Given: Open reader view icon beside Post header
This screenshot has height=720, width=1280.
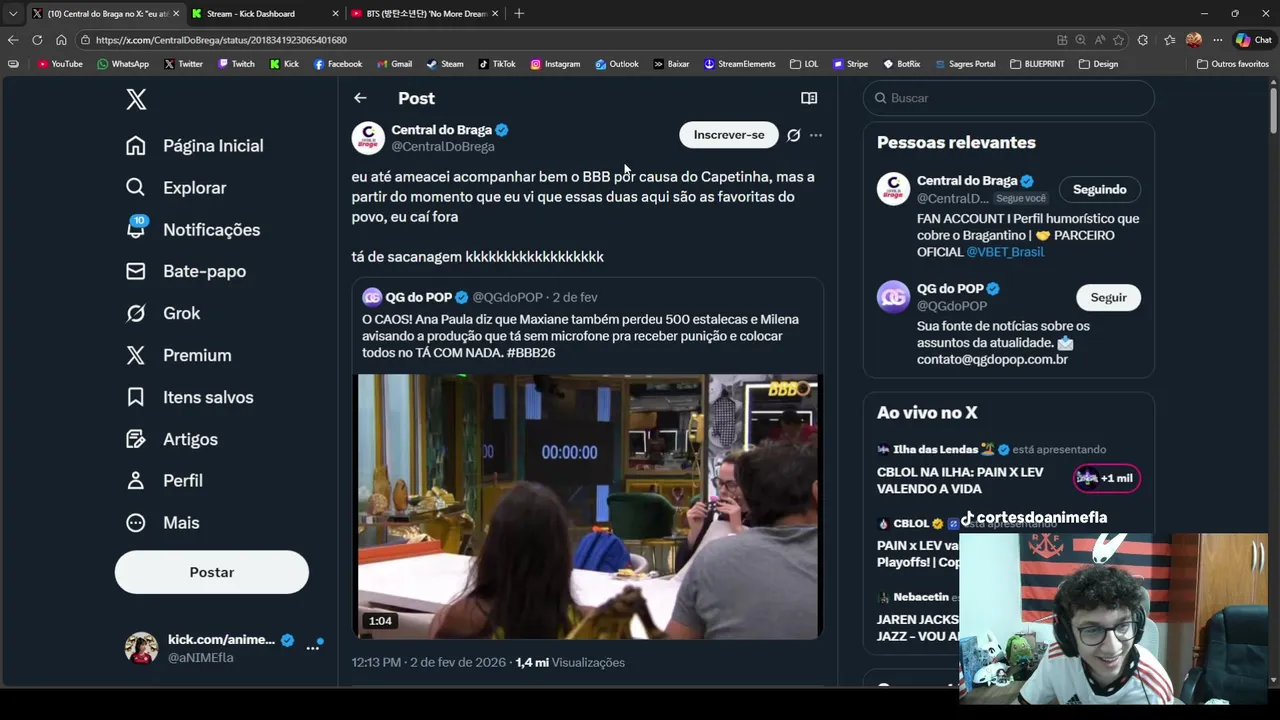Looking at the screenshot, I should [x=809, y=98].
